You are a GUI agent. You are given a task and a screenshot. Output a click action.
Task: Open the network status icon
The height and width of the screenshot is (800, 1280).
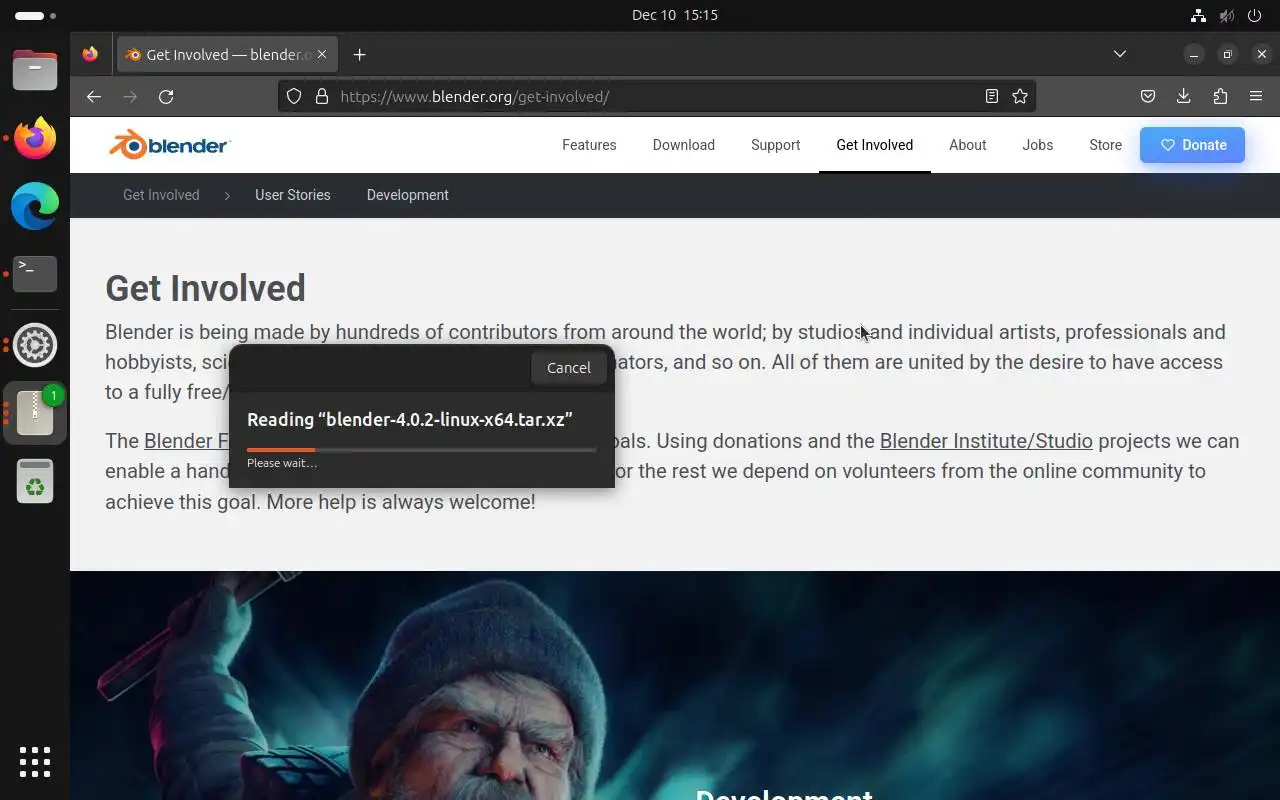[x=1198, y=15]
